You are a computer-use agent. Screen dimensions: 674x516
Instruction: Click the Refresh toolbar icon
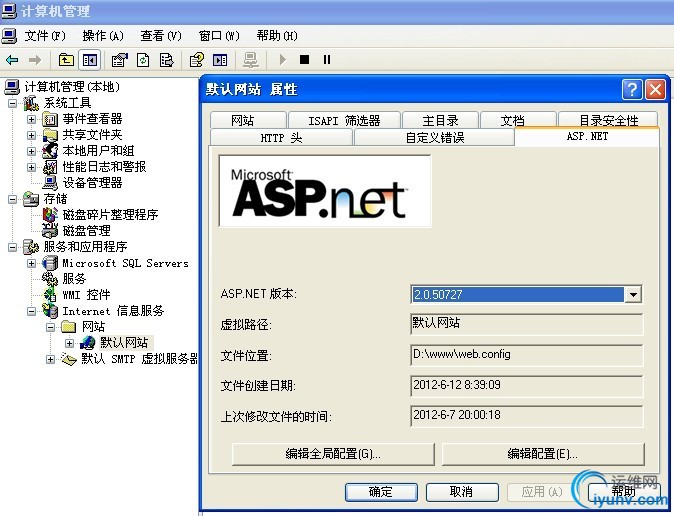143,60
